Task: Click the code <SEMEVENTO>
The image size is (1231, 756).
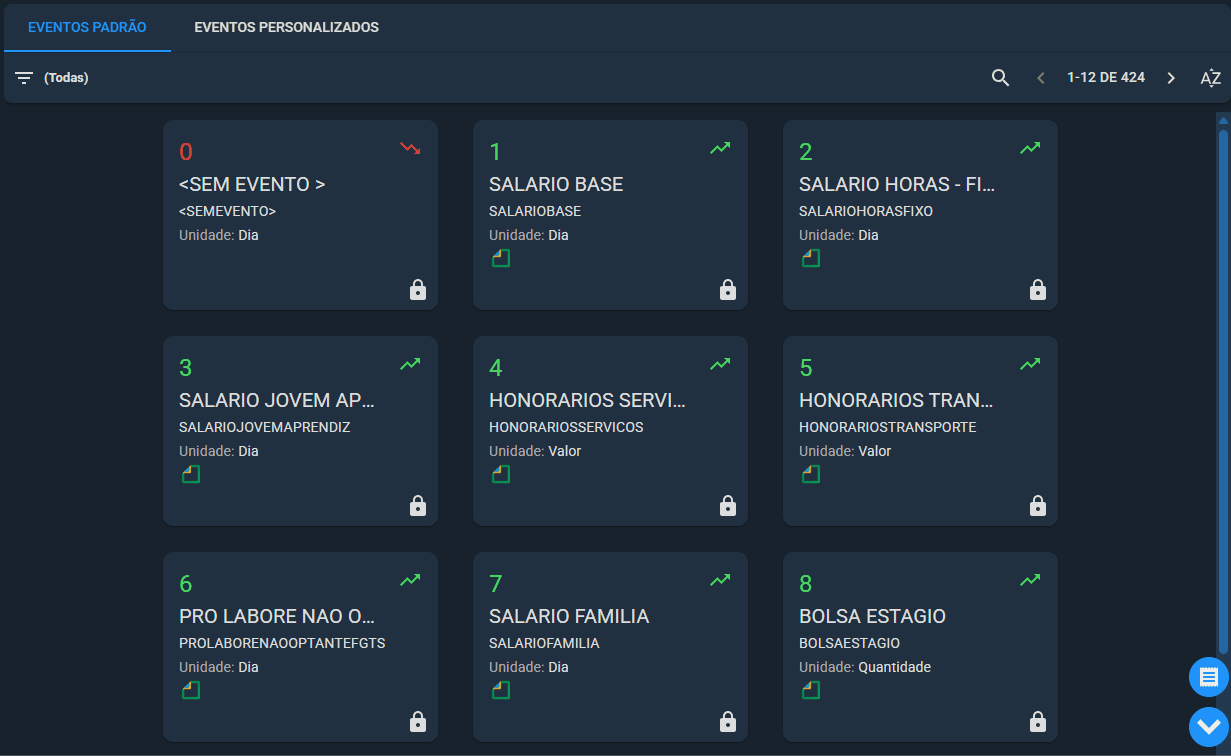Action: (x=227, y=211)
